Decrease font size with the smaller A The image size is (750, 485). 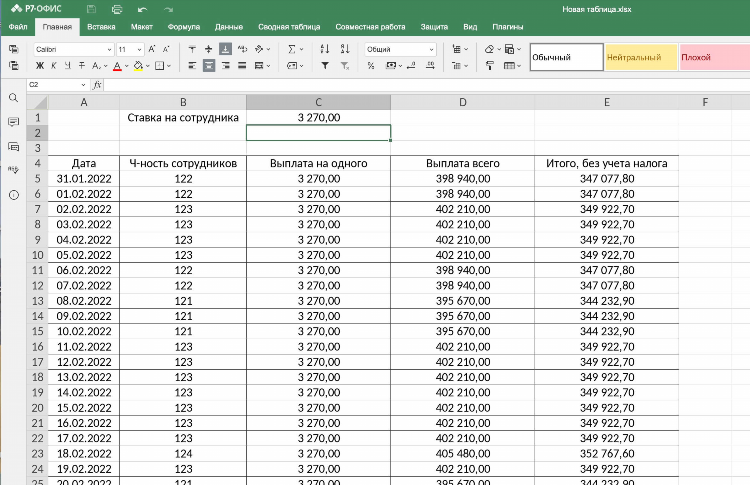pos(166,49)
